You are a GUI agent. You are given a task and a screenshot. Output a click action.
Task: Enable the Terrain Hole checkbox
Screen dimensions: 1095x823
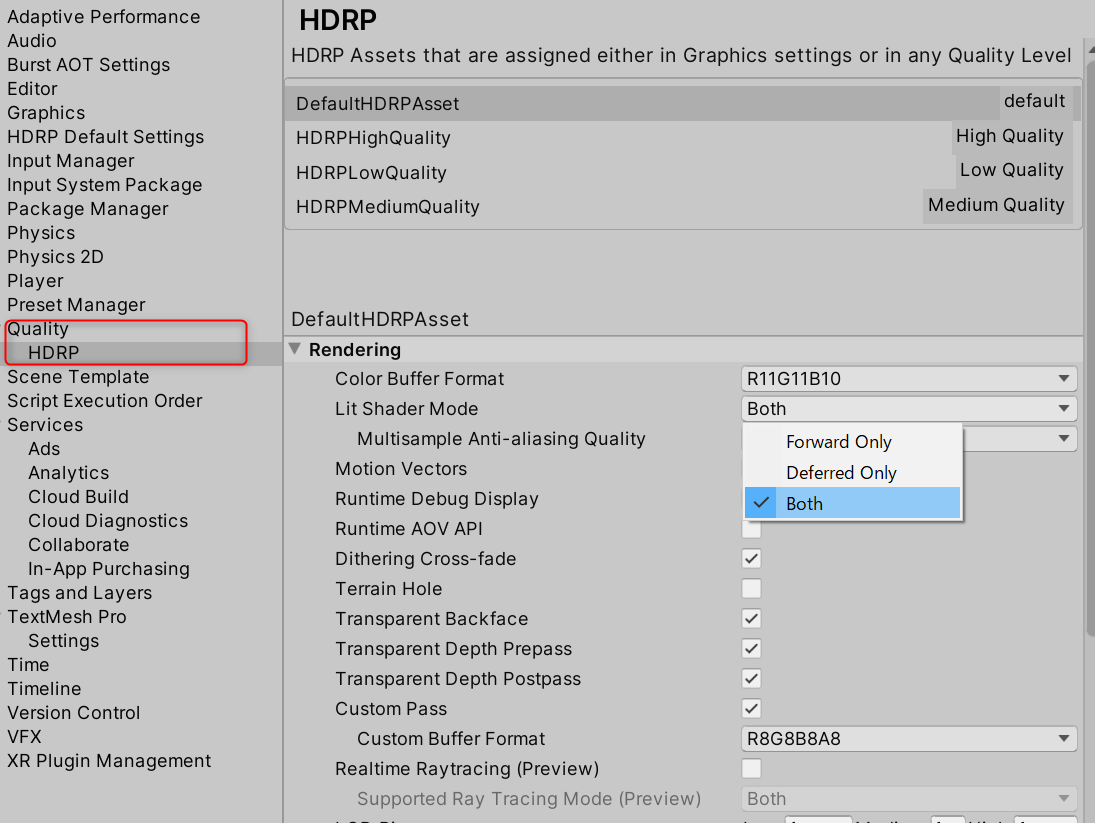click(751, 588)
